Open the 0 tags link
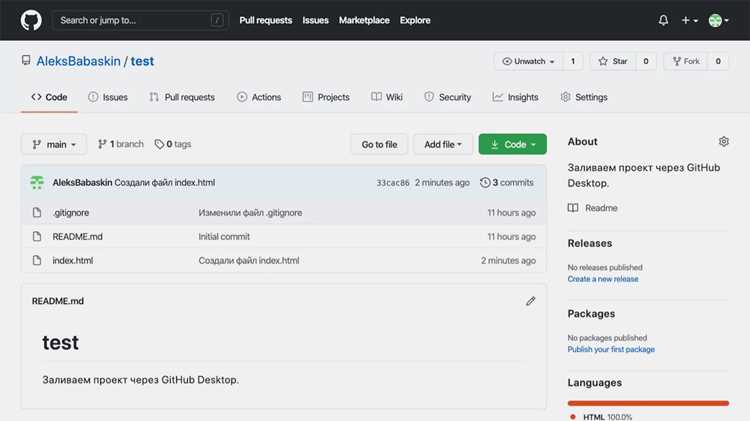 173,144
